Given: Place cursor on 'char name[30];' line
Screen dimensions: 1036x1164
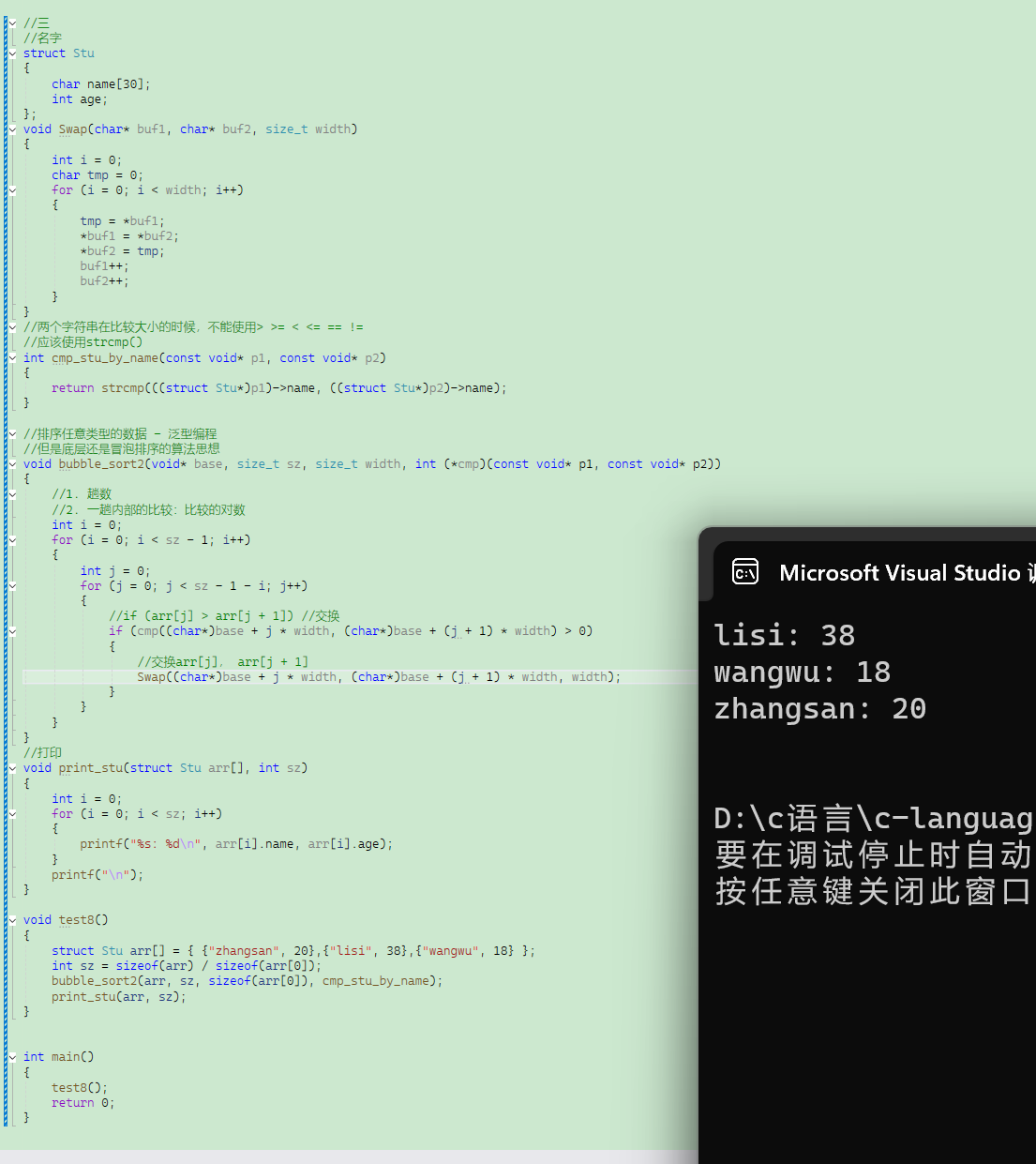Looking at the screenshot, I should (100, 84).
